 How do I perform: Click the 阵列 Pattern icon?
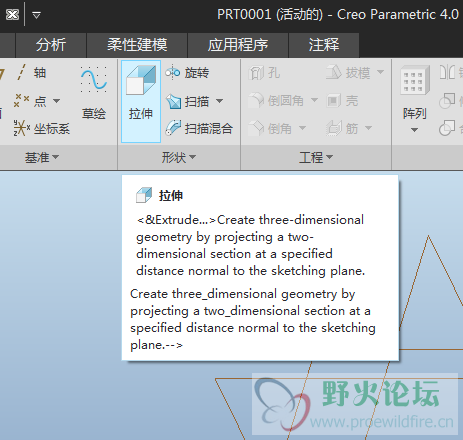click(414, 82)
